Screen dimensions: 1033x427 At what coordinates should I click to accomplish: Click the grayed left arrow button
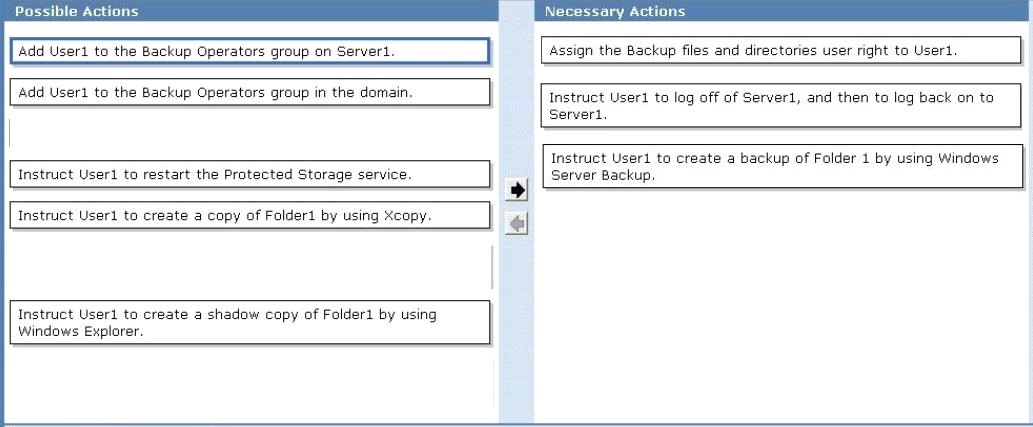[517, 225]
